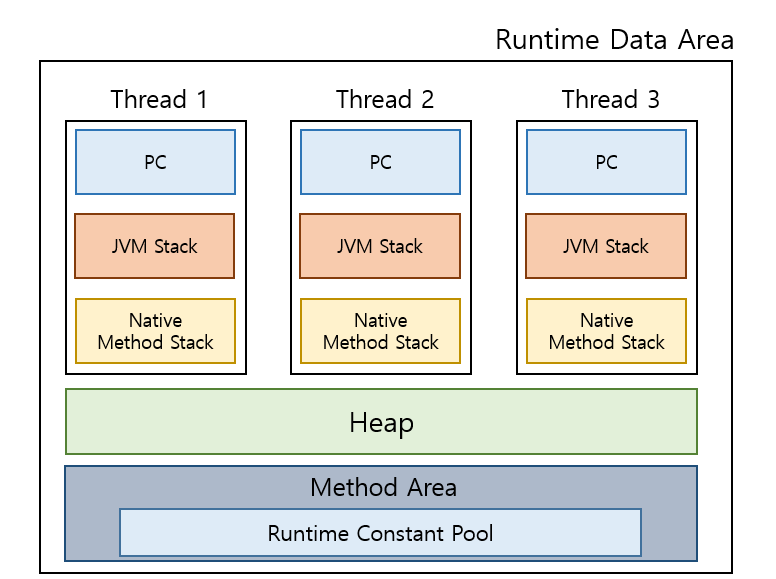Select the Runtime Constant Pool box
The image size is (776, 579).
coord(381,533)
